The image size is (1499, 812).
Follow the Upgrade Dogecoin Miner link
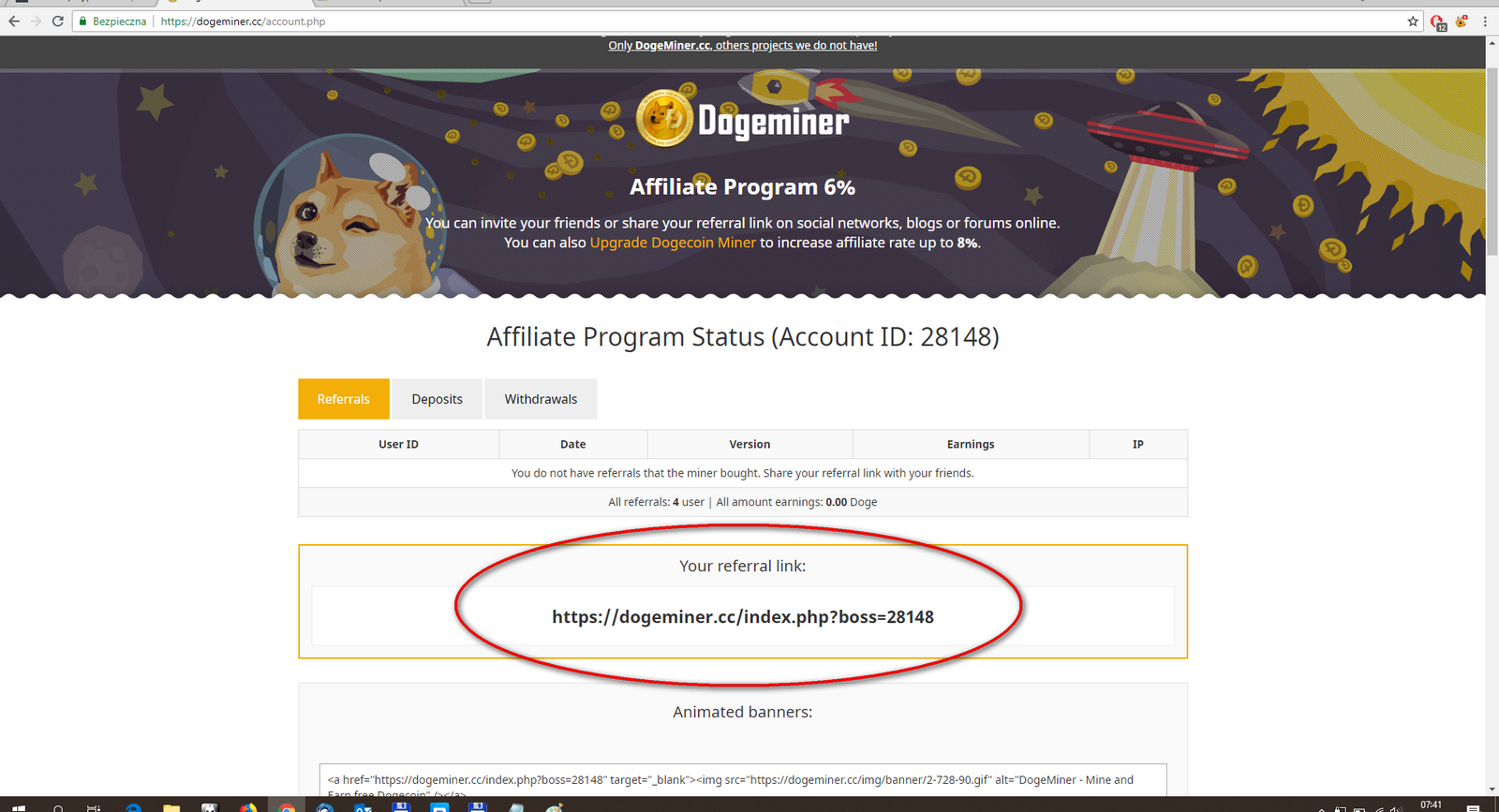click(x=673, y=243)
